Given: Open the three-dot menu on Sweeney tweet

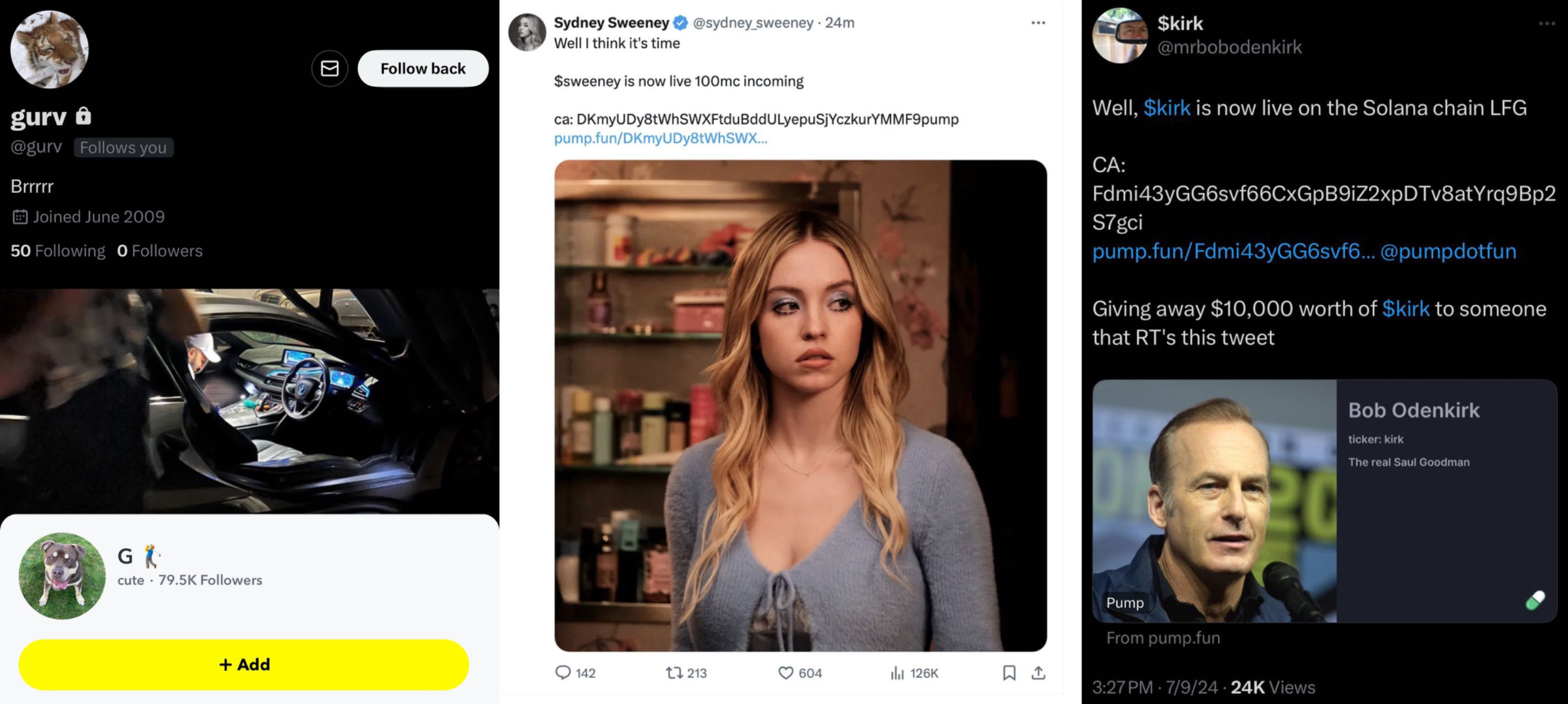Looking at the screenshot, I should coord(1038,23).
